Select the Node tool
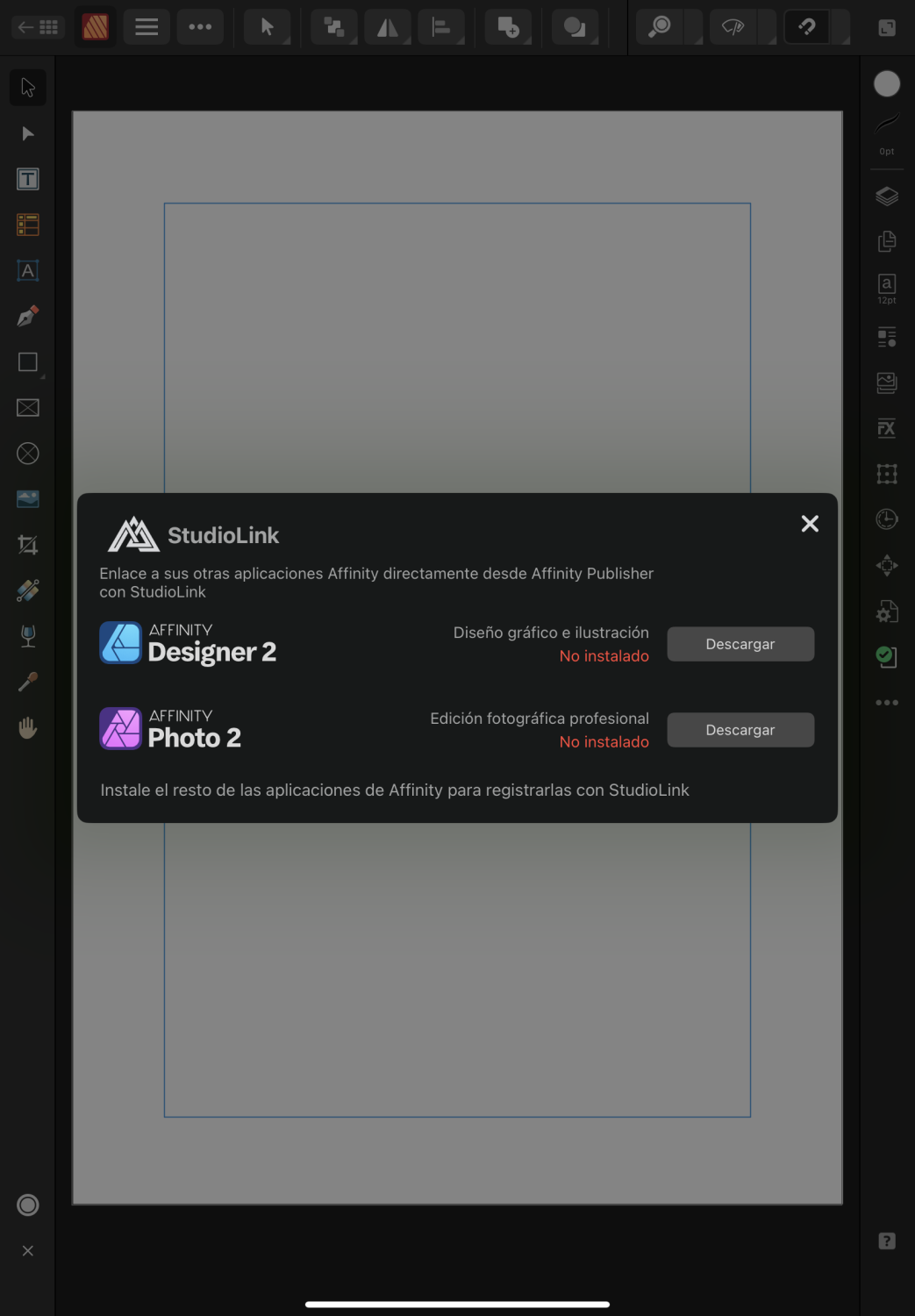This screenshot has width=915, height=1316. coord(28,133)
